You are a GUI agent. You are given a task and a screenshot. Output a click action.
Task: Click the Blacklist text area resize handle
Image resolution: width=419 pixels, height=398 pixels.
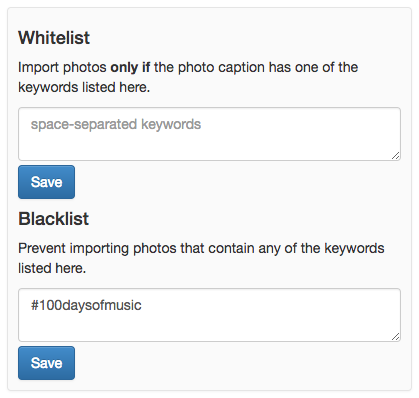coord(395,337)
